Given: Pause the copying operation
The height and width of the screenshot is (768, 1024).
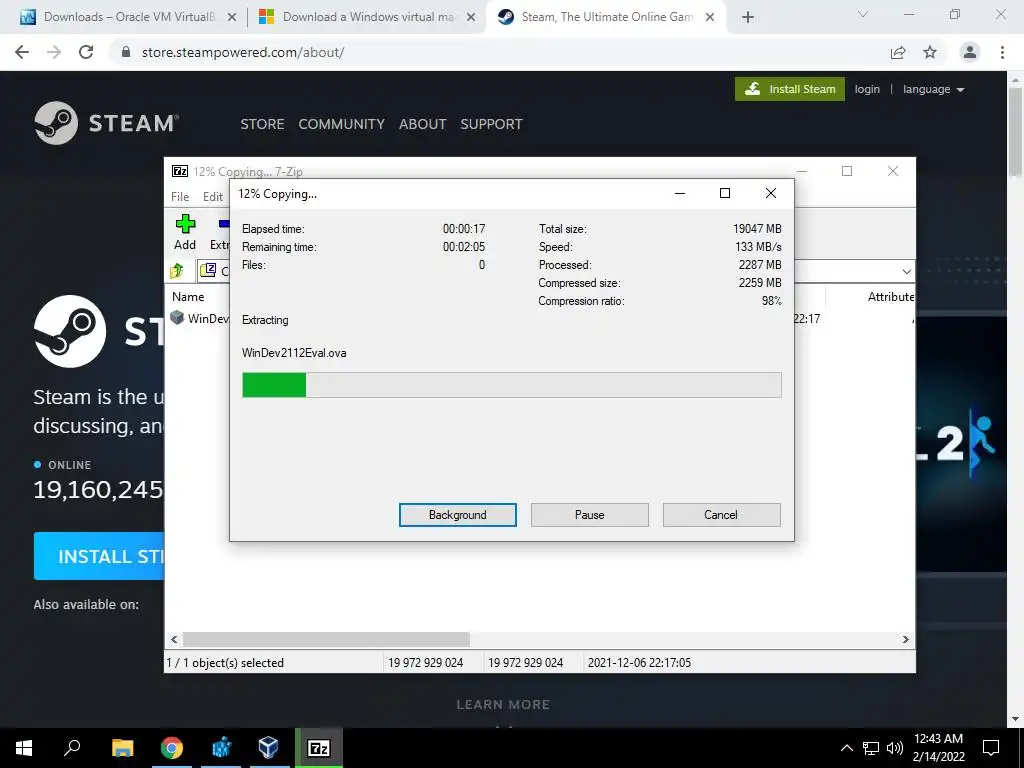Looking at the screenshot, I should (x=589, y=515).
